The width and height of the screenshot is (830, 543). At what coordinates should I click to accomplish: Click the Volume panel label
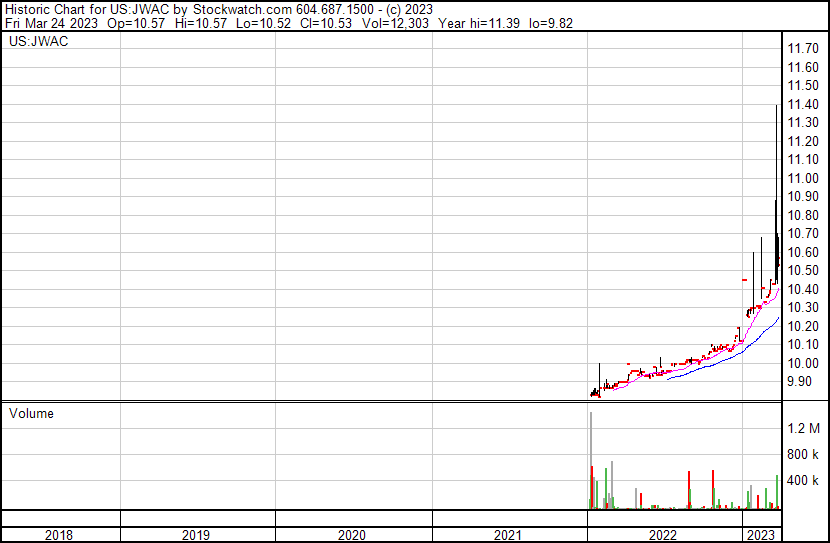click(31, 413)
